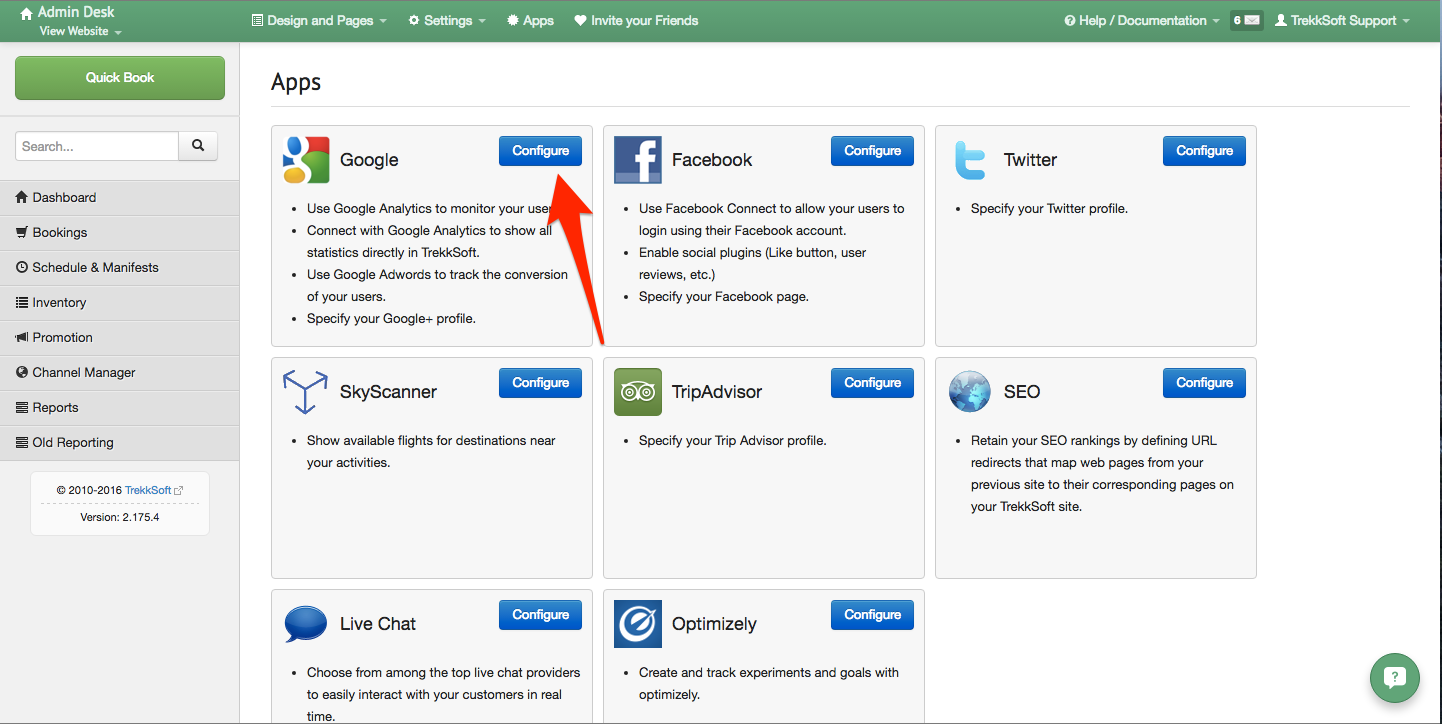Screen dimensions: 1442x724
Task: Click the SkyScanner logo icon
Action: (x=306, y=392)
